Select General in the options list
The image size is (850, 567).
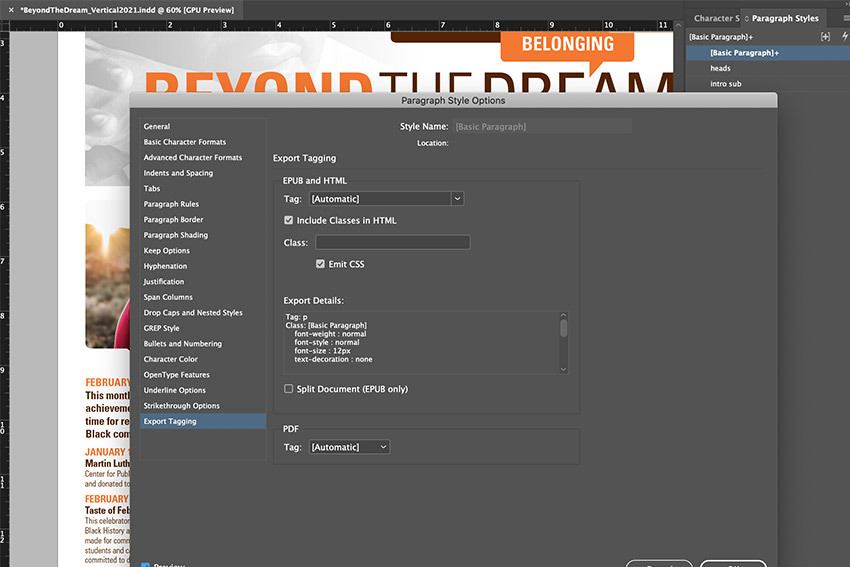[x=157, y=127]
